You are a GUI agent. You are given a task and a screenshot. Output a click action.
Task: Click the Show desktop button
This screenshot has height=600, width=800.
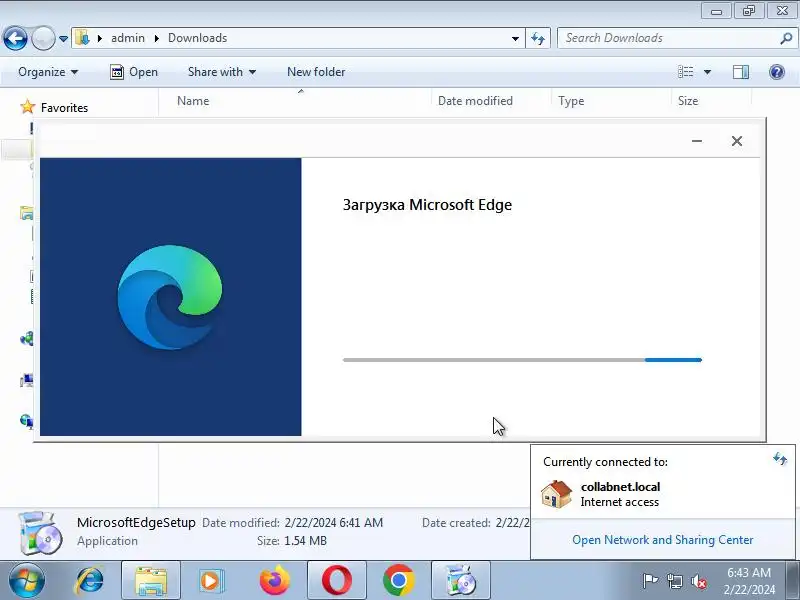tap(794, 581)
